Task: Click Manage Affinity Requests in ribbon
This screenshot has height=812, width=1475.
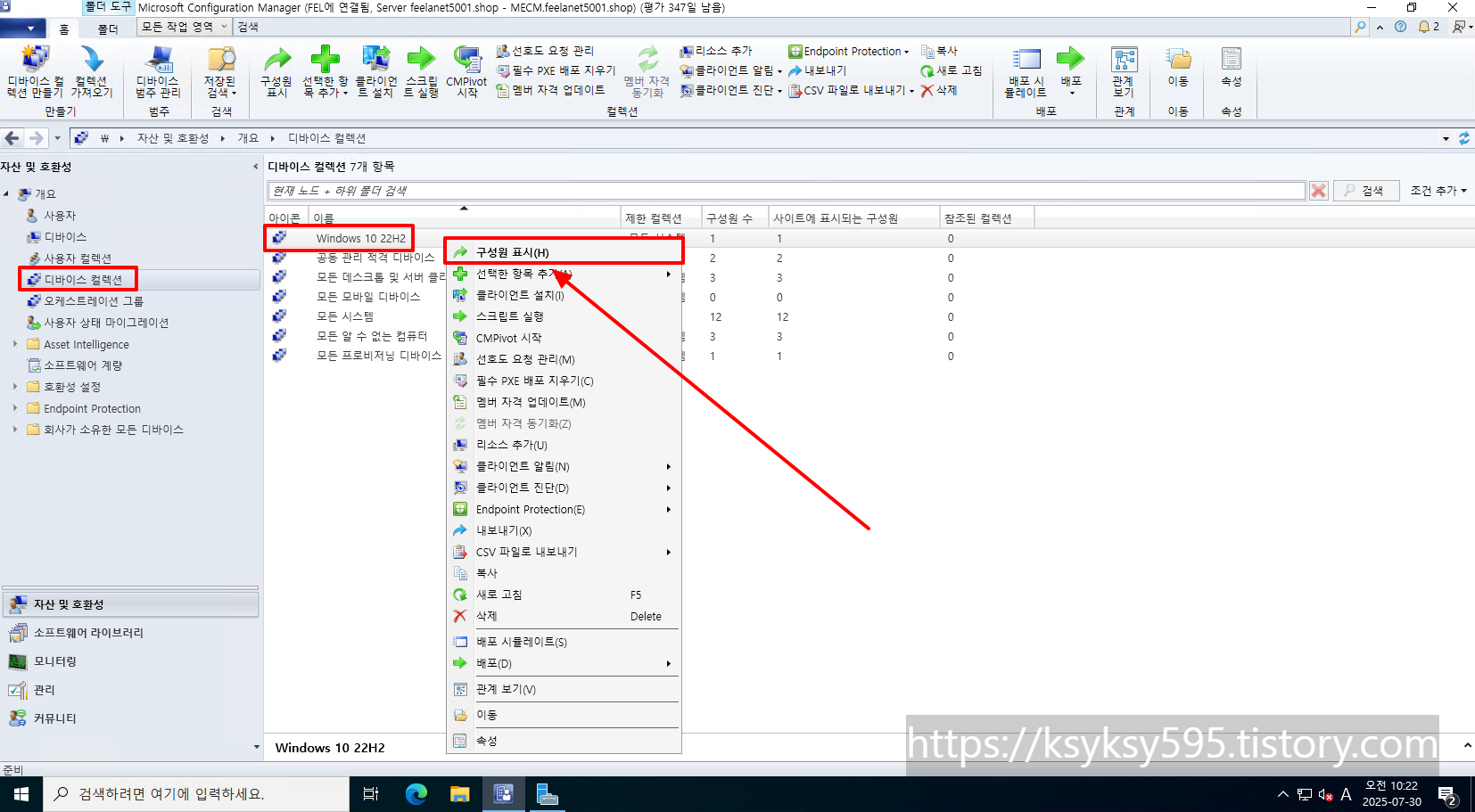Action: click(545, 51)
